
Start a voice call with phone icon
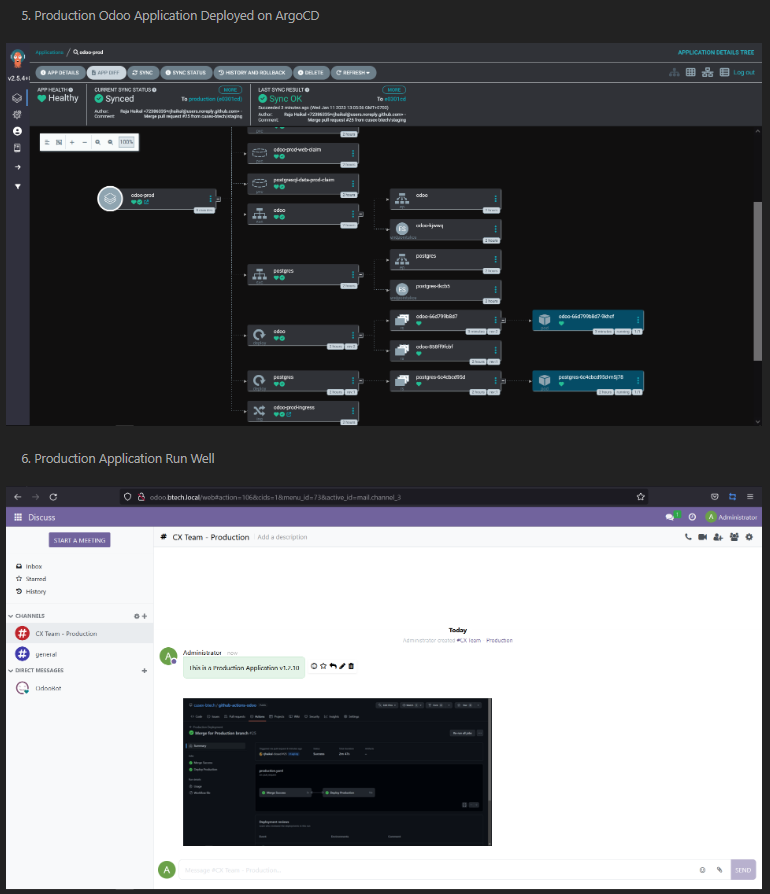688,537
